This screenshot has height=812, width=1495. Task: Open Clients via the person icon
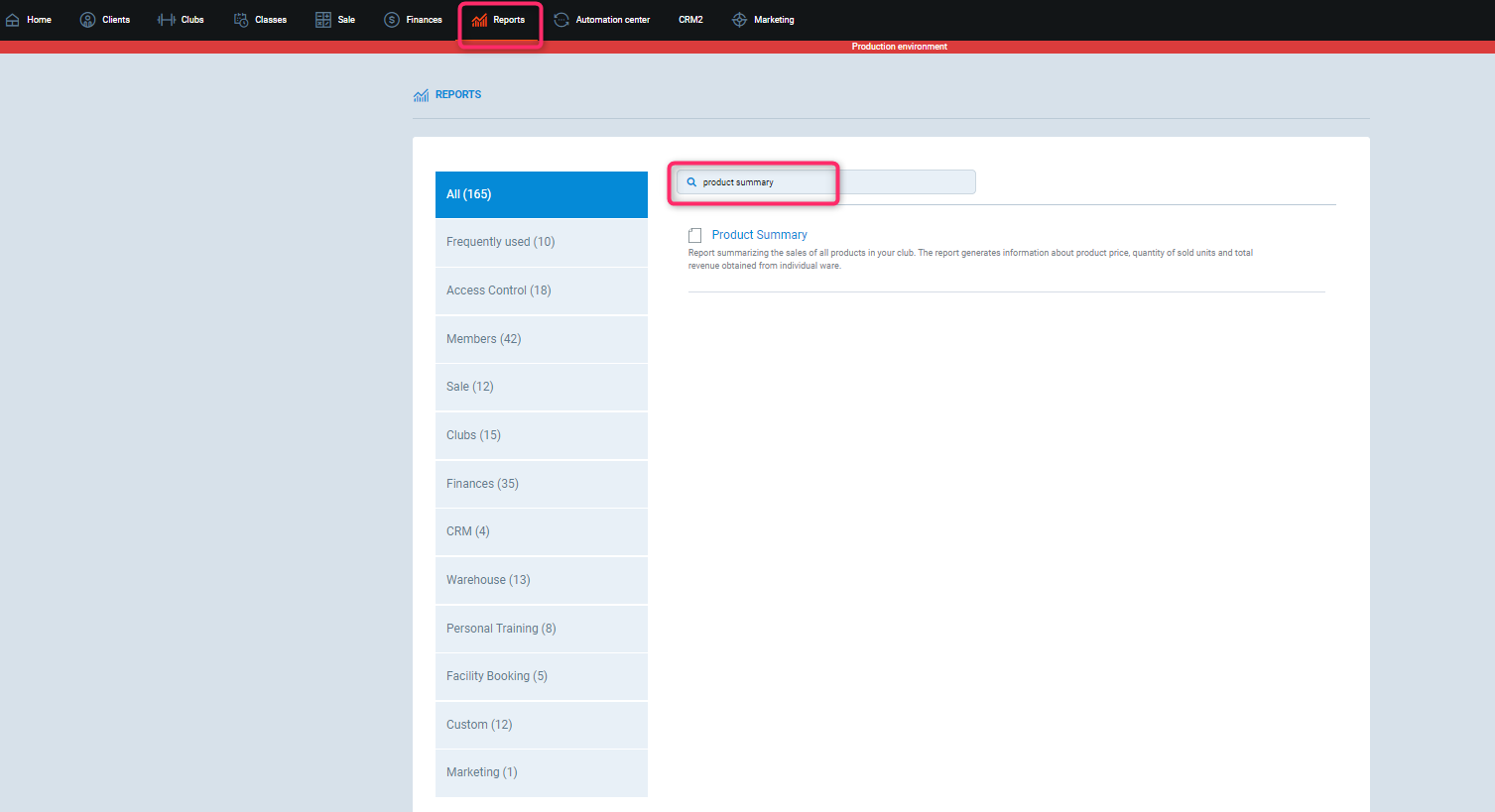coord(87,20)
